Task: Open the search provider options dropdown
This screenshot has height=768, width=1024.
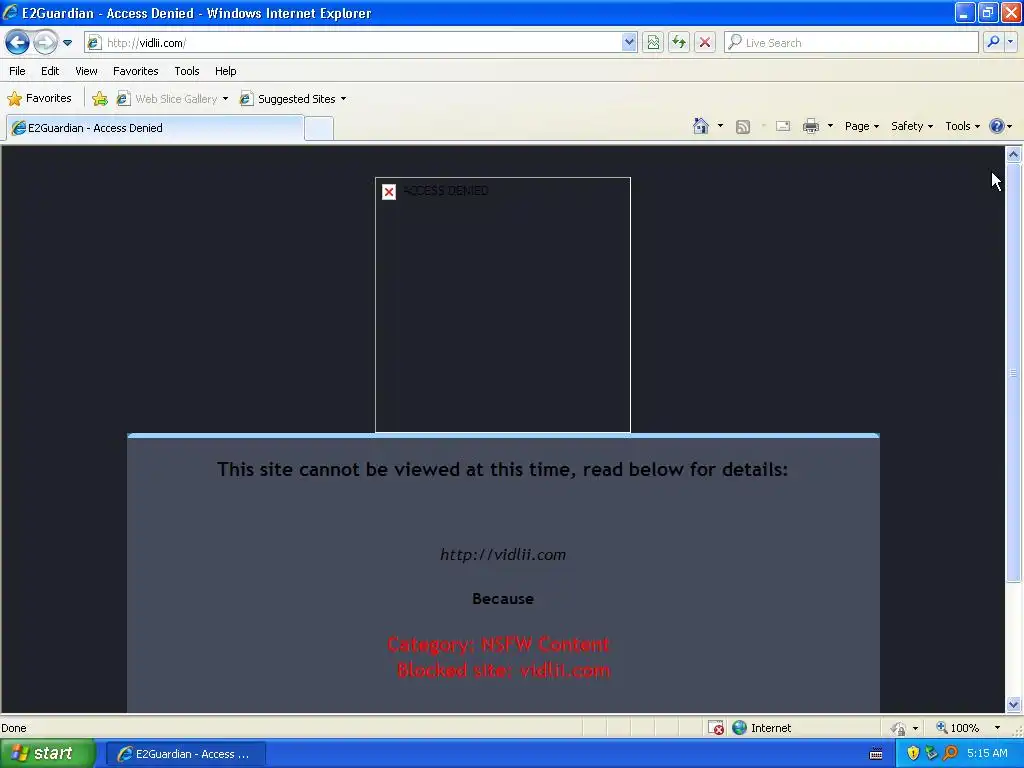Action: (x=1010, y=42)
